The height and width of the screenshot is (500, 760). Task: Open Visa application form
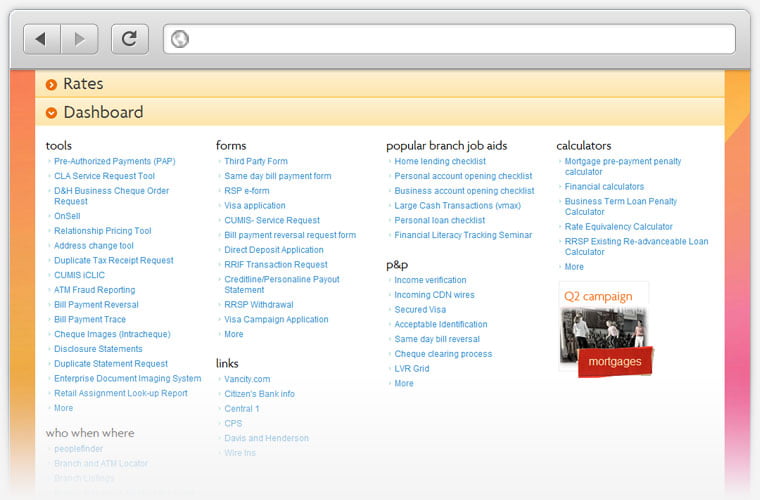click(254, 205)
